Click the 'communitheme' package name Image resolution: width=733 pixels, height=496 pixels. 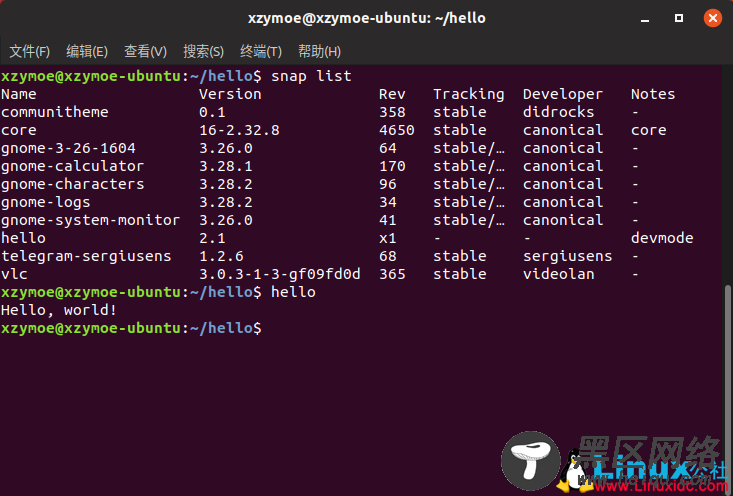pyautogui.click(x=55, y=112)
